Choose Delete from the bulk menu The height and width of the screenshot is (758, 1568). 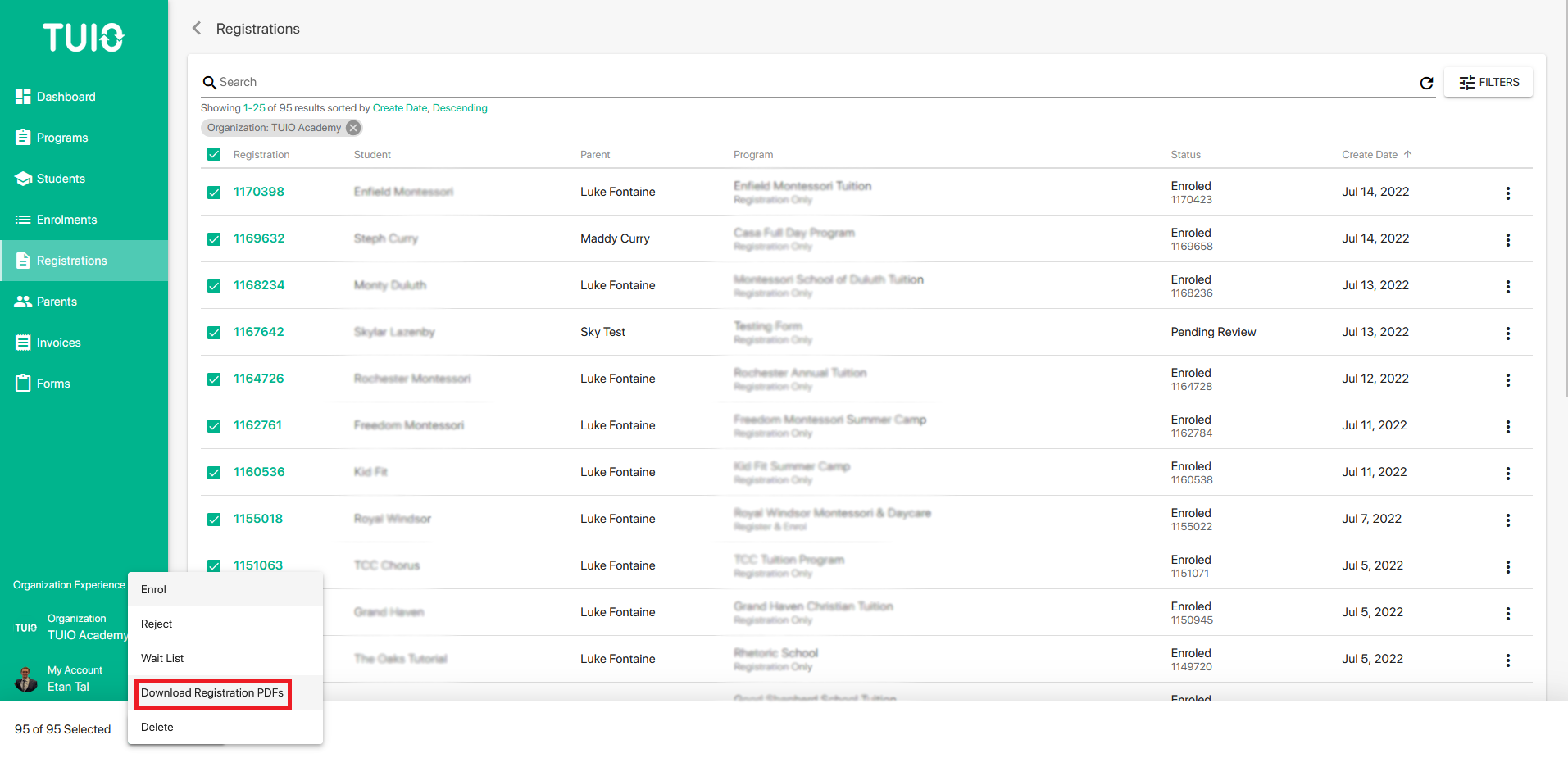[x=225, y=727]
